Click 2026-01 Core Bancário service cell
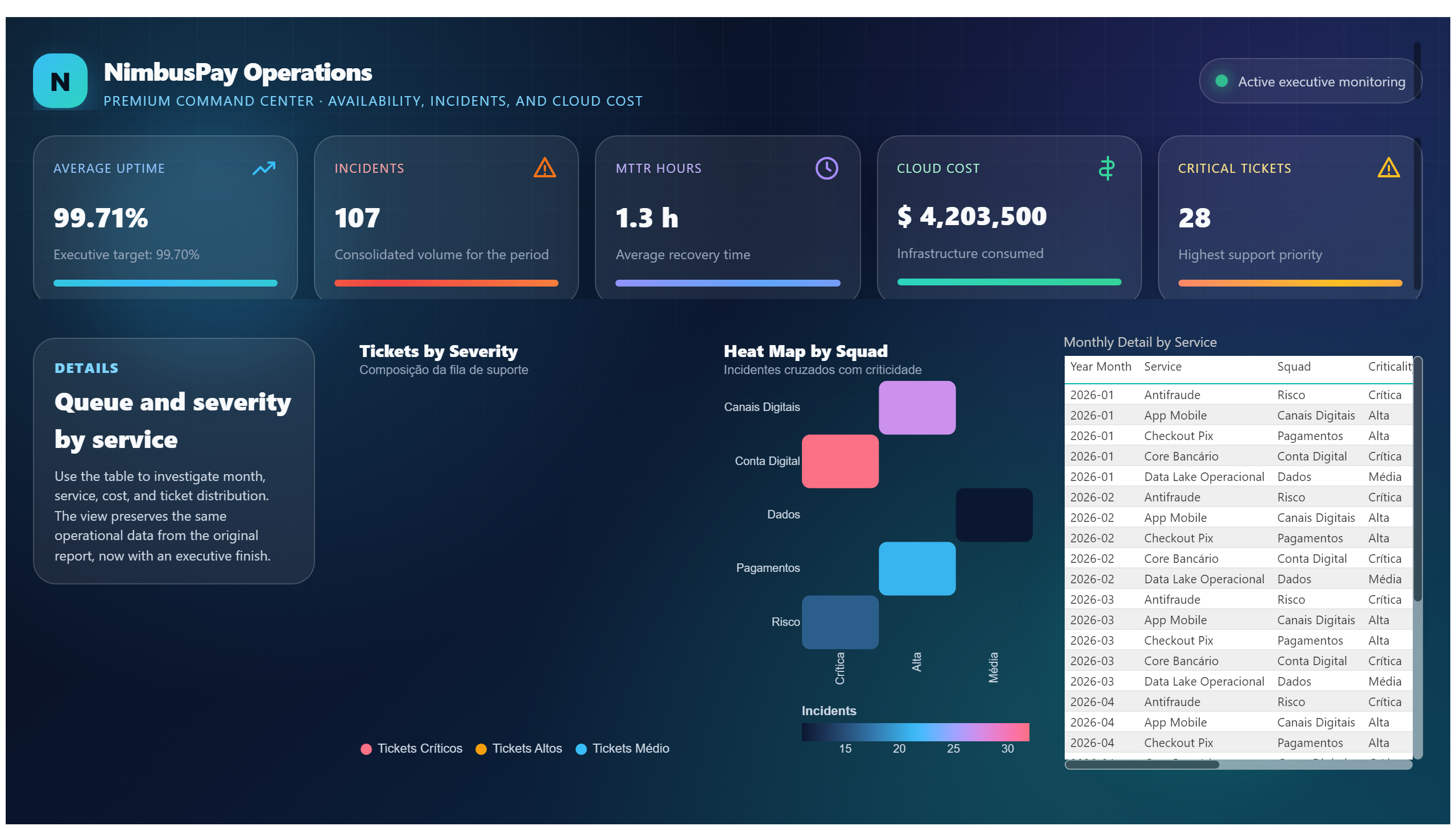Screen dimensions: 1456x830 1181,456
